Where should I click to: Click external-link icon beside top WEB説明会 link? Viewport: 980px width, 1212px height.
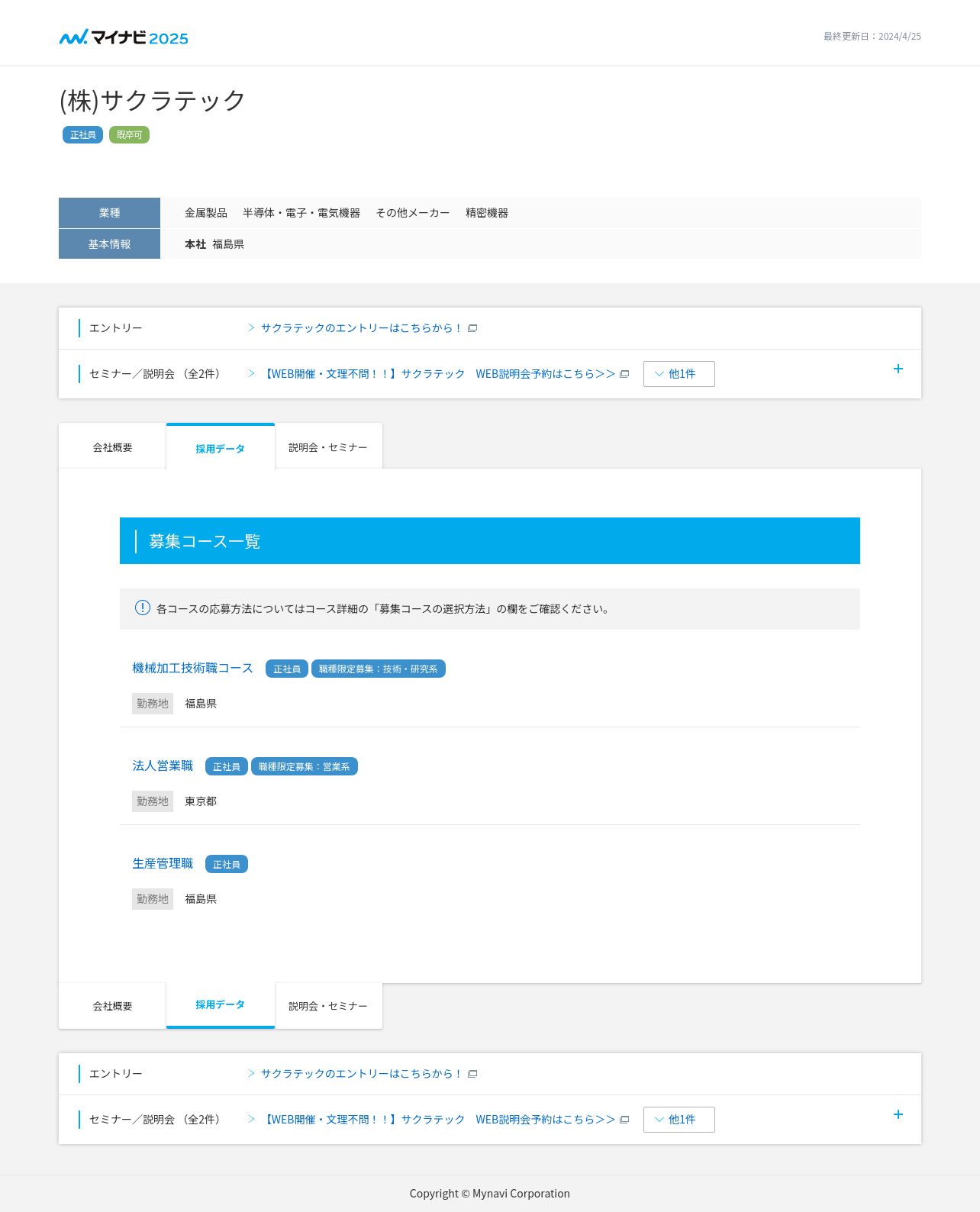click(624, 374)
